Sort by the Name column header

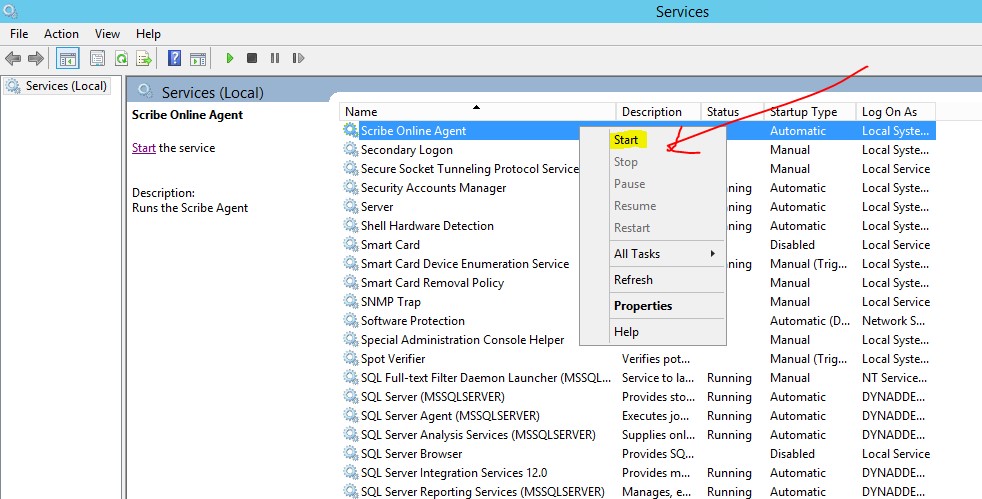pyautogui.click(x=478, y=111)
